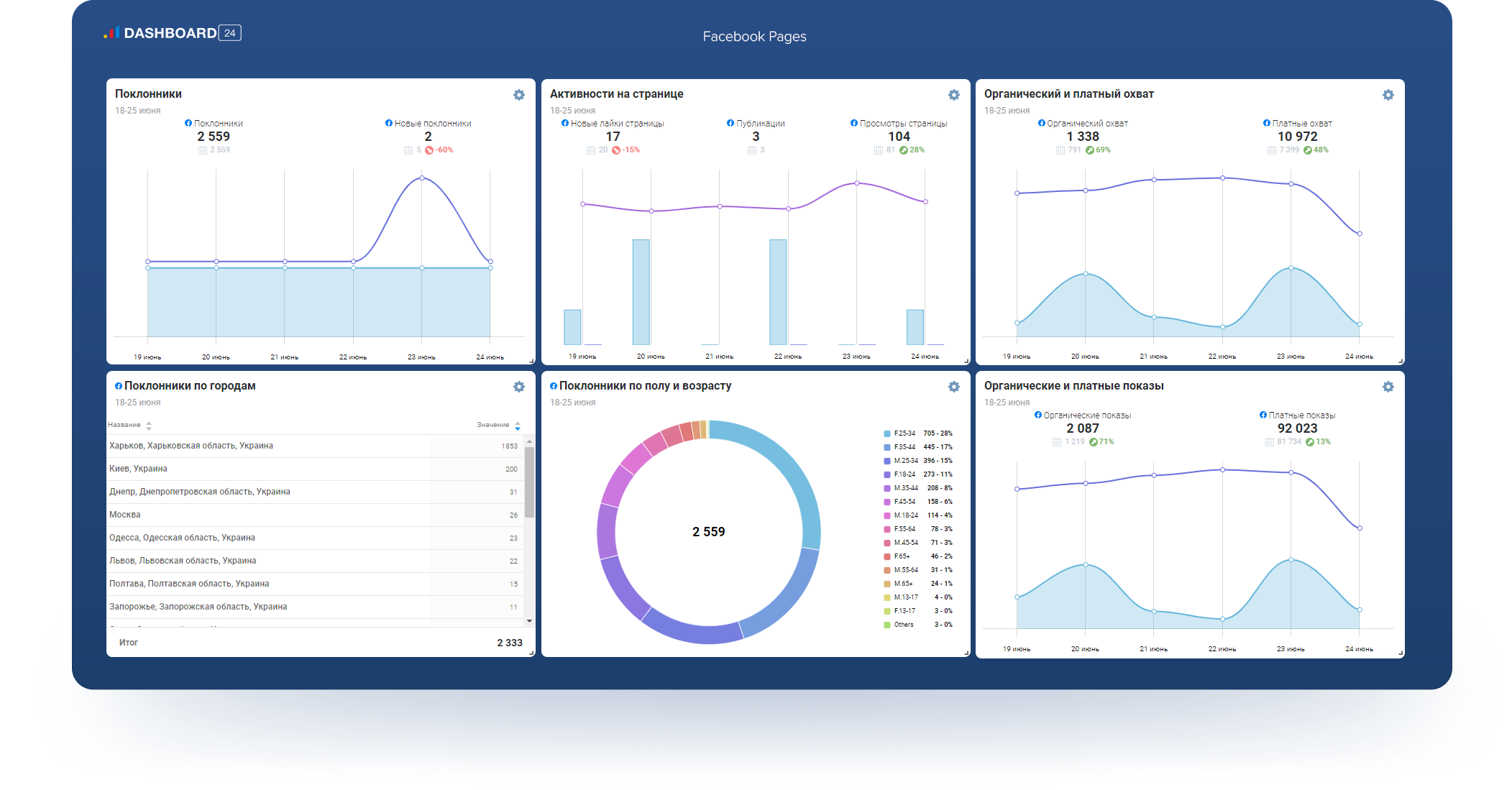1512x790 pixels.
Task: Toggle M.25-34 legend entry
Action: pos(905,461)
